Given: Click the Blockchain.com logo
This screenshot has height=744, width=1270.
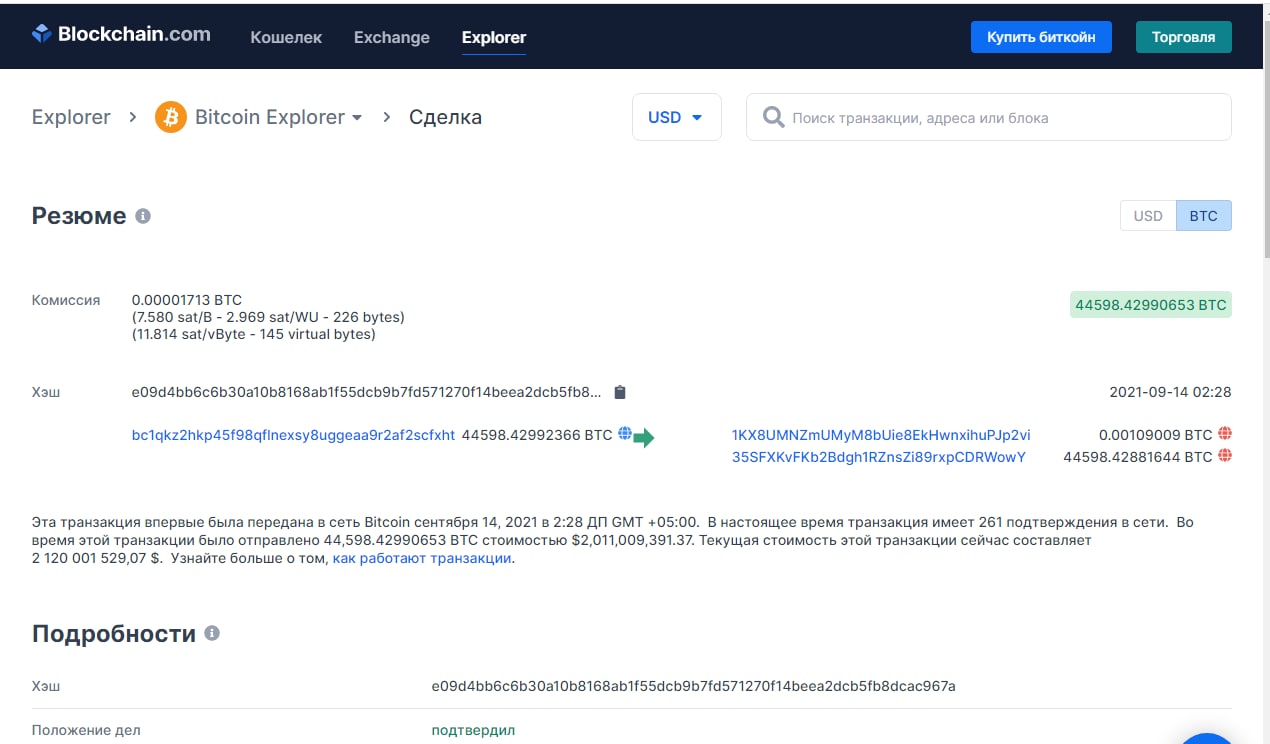Looking at the screenshot, I should (x=121, y=34).
